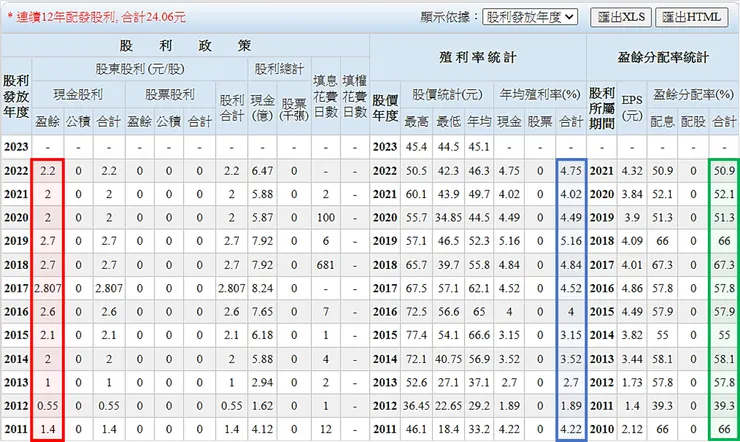This screenshot has height=442, width=740.
Task: Click the 盈餘分配率(%) header
Action: (693, 94)
